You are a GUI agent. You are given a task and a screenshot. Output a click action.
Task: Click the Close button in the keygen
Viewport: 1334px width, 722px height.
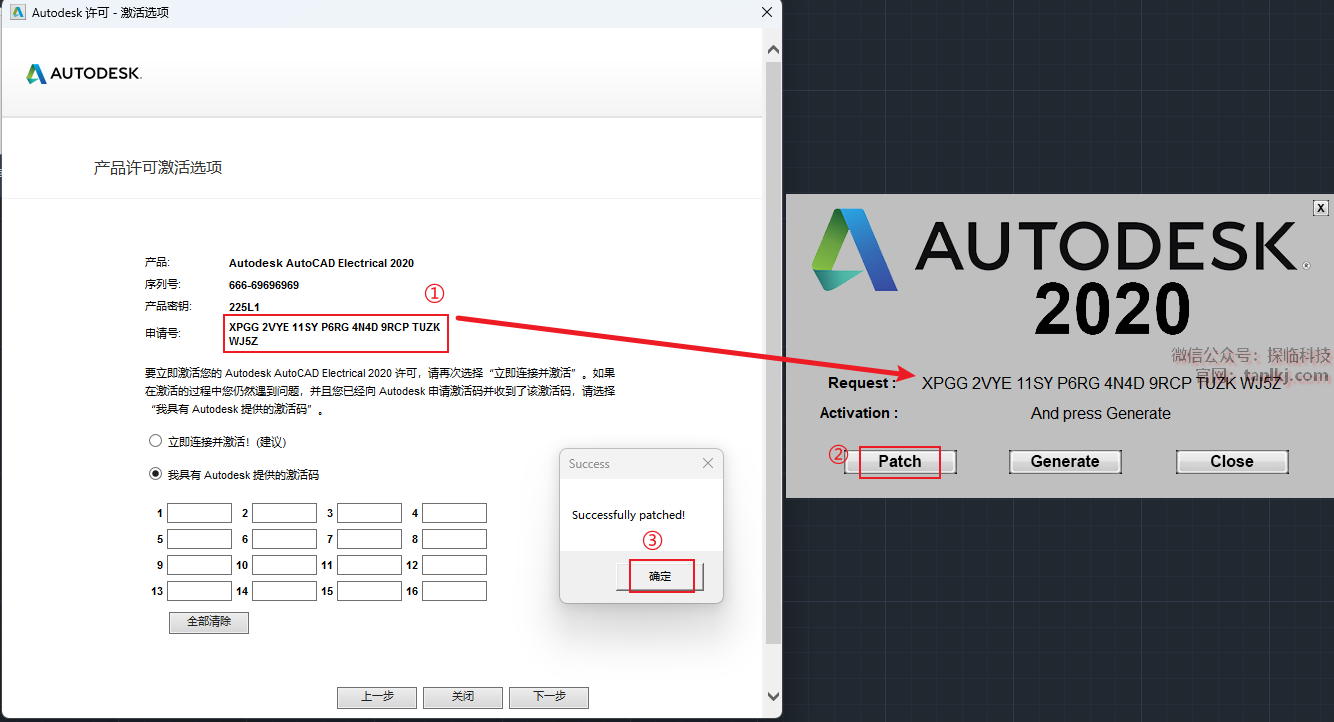(x=1232, y=461)
